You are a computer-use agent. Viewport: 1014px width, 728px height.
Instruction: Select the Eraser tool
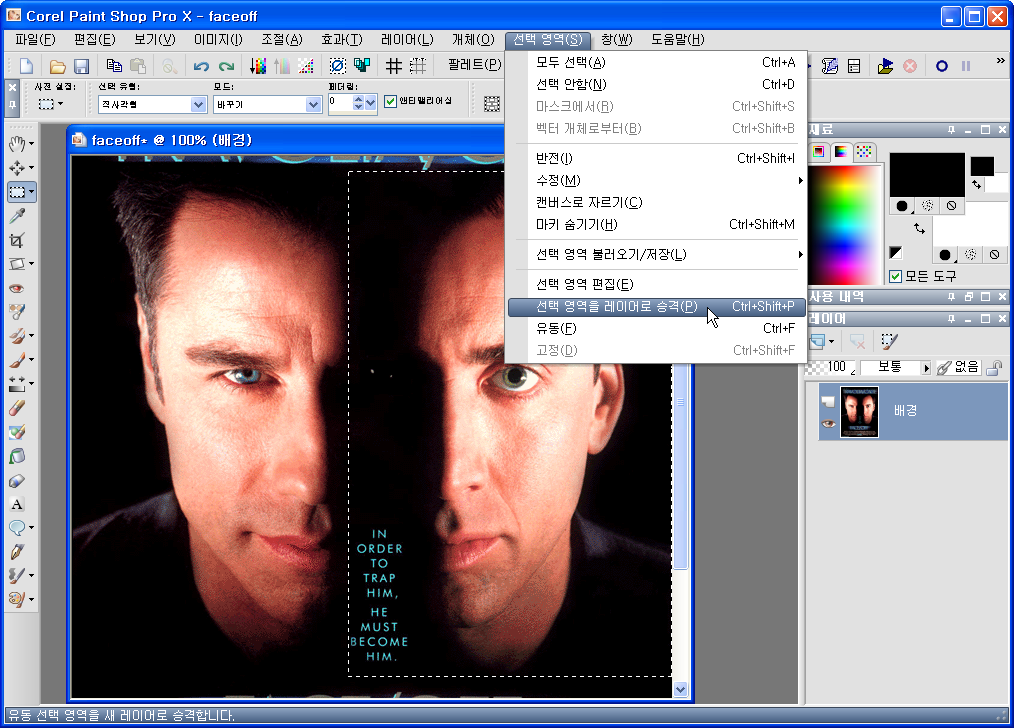[x=17, y=408]
